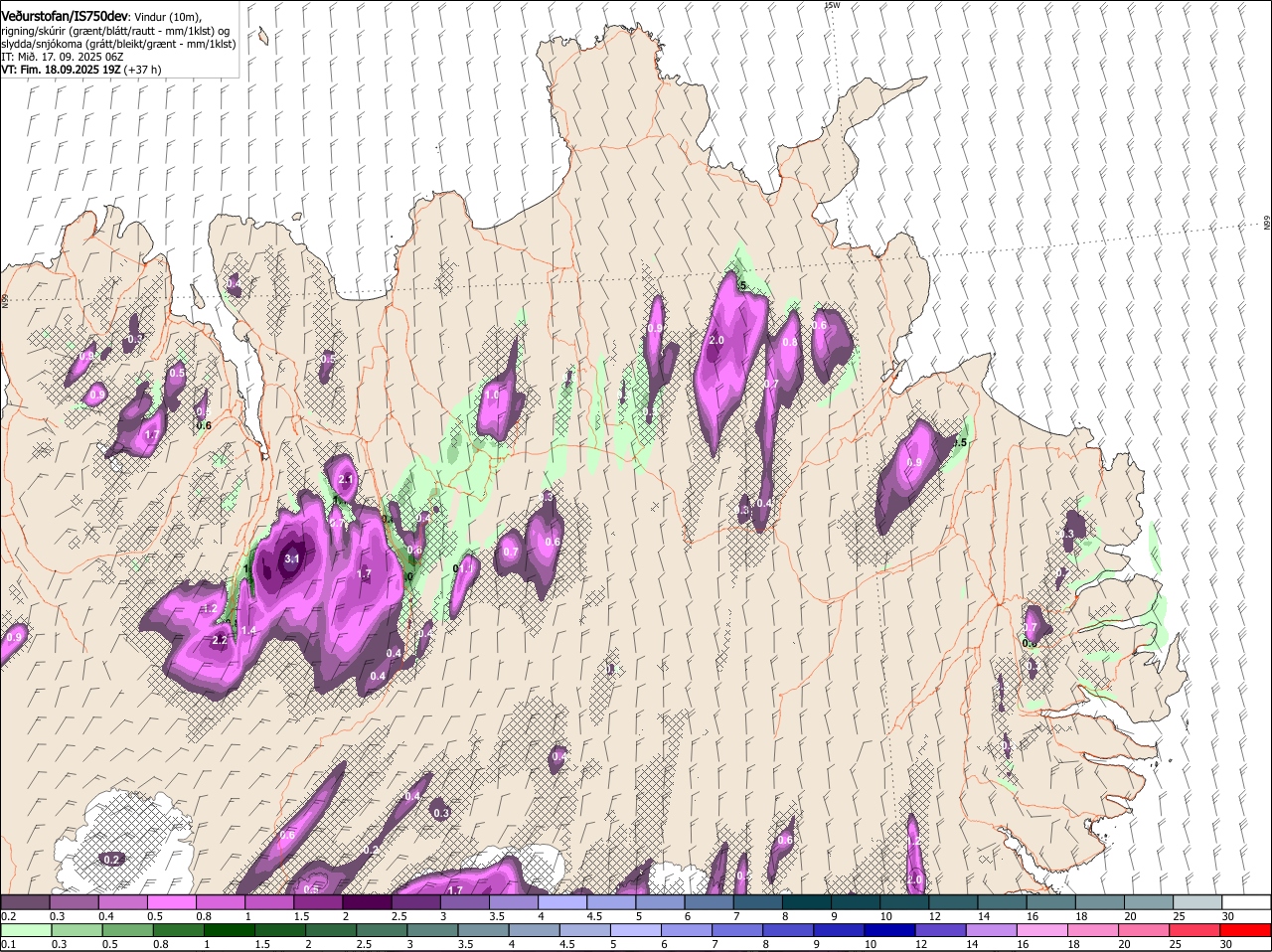Click the 2.2 precipitation value on the map
This screenshot has height=952, width=1272.
[220, 641]
